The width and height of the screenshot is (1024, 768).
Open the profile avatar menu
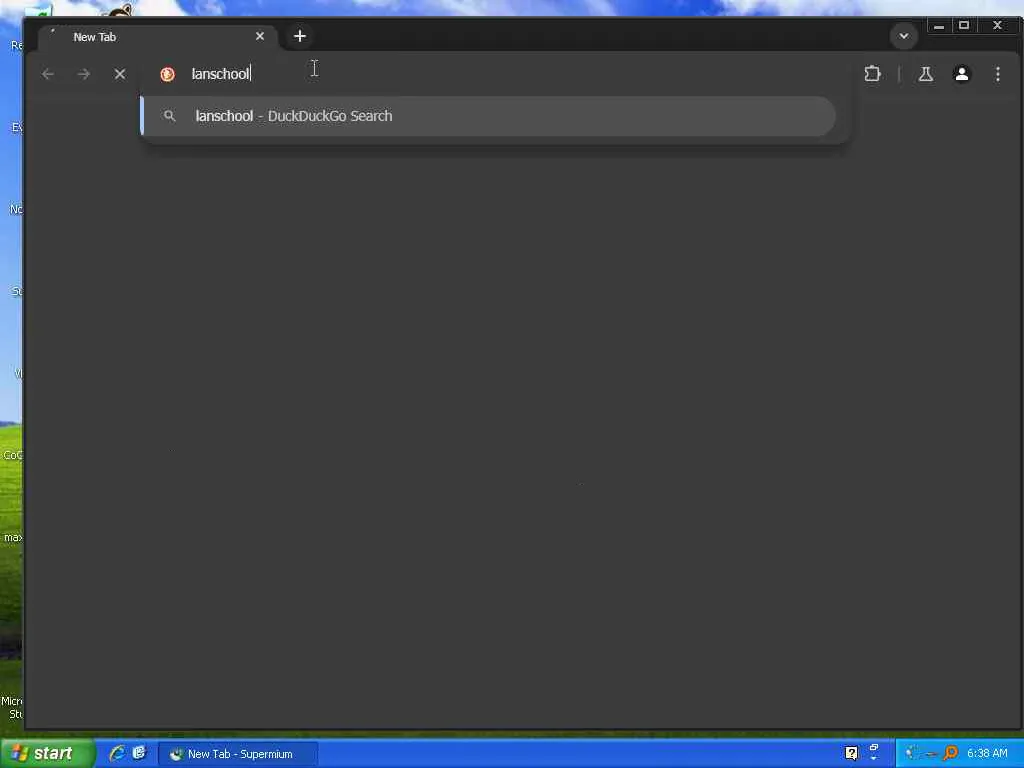[x=961, y=74]
